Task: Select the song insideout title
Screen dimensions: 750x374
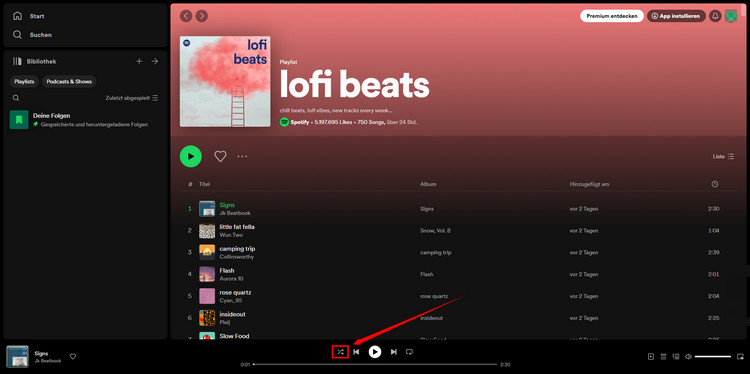Action: 232,315
